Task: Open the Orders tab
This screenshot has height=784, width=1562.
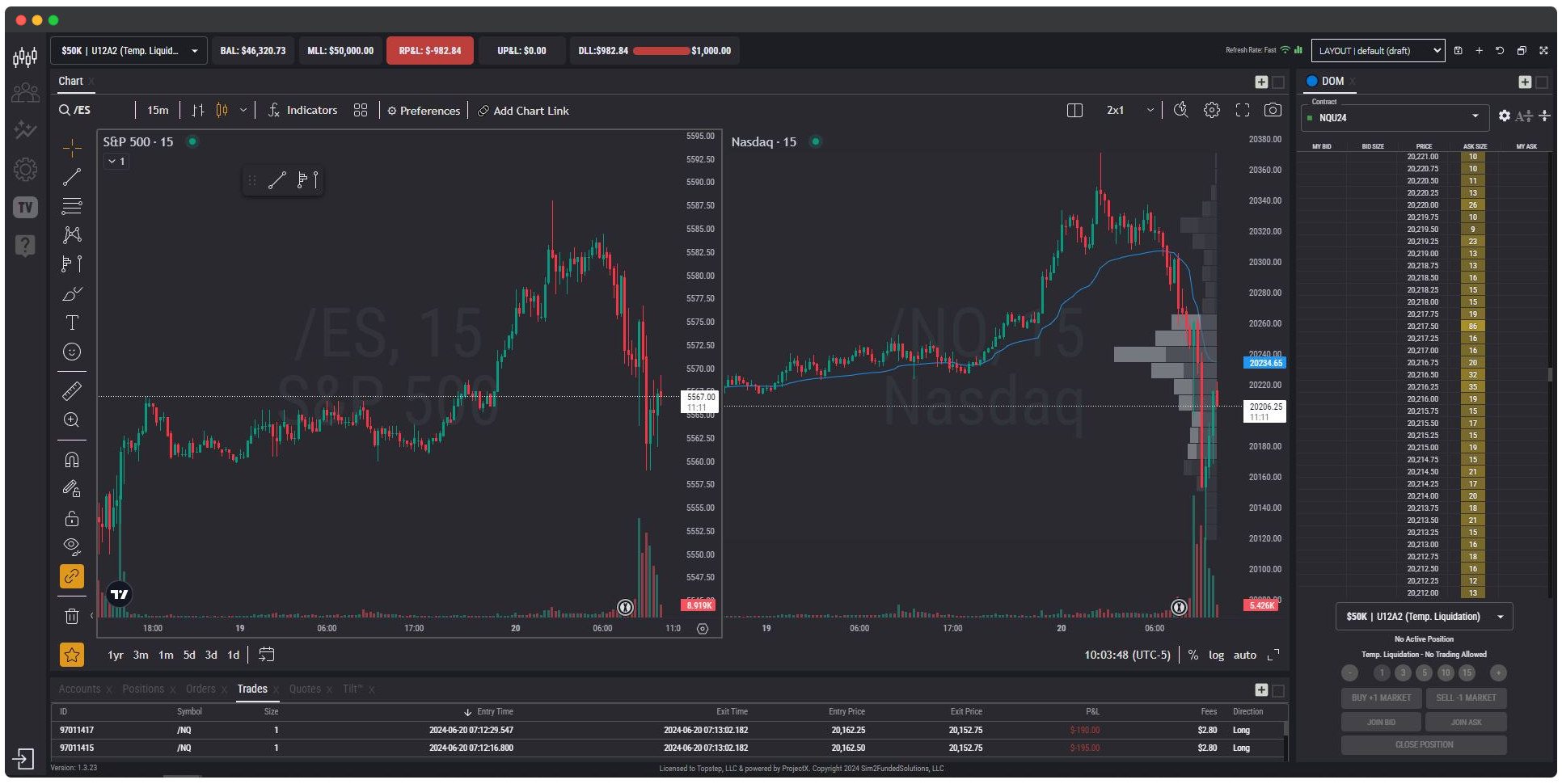Action: (x=201, y=689)
